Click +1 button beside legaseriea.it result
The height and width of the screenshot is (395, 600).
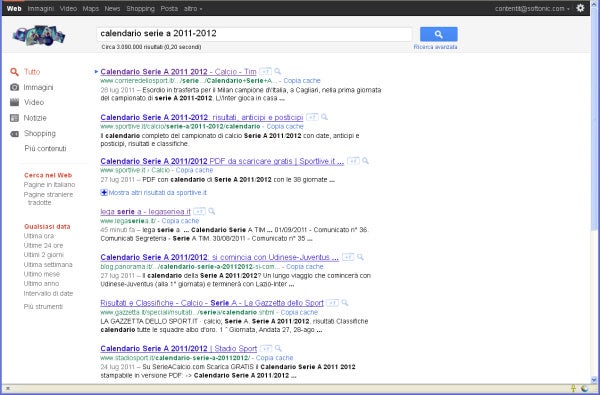tap(199, 211)
